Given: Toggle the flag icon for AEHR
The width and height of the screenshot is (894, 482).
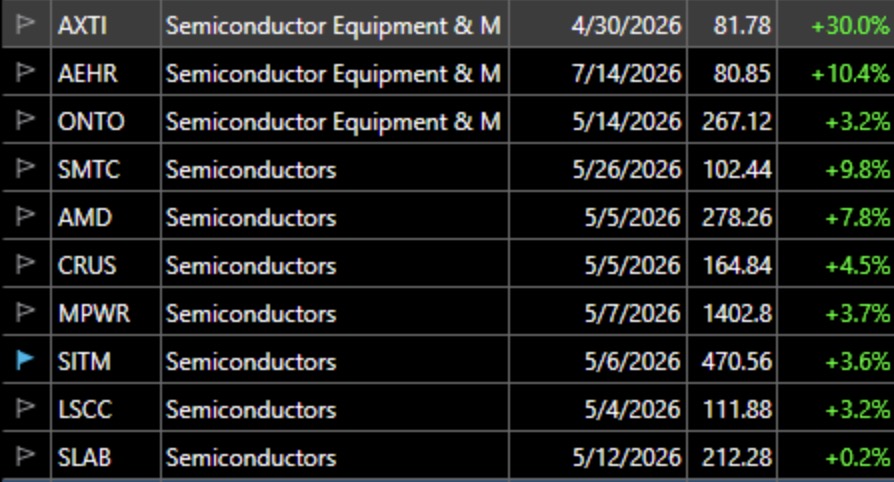Looking at the screenshot, I should click(x=26, y=73).
